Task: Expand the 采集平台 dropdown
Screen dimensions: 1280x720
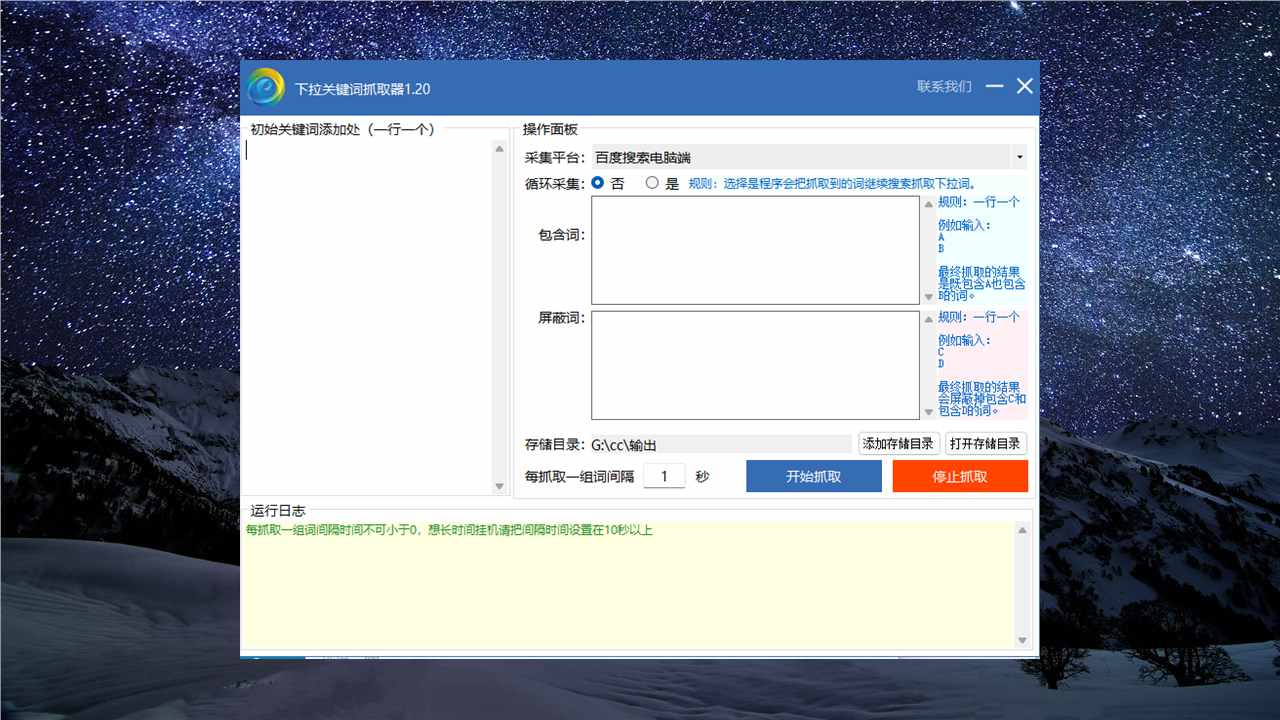Action: click(1019, 157)
